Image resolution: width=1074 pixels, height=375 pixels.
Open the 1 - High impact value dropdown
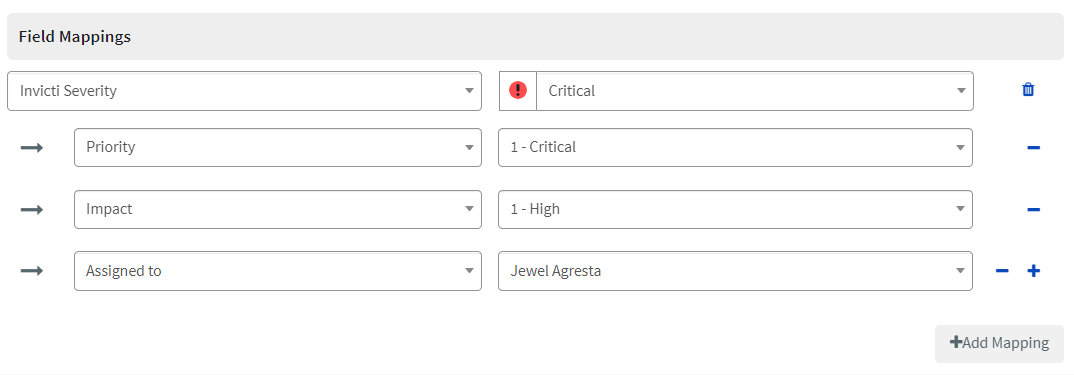pos(735,209)
